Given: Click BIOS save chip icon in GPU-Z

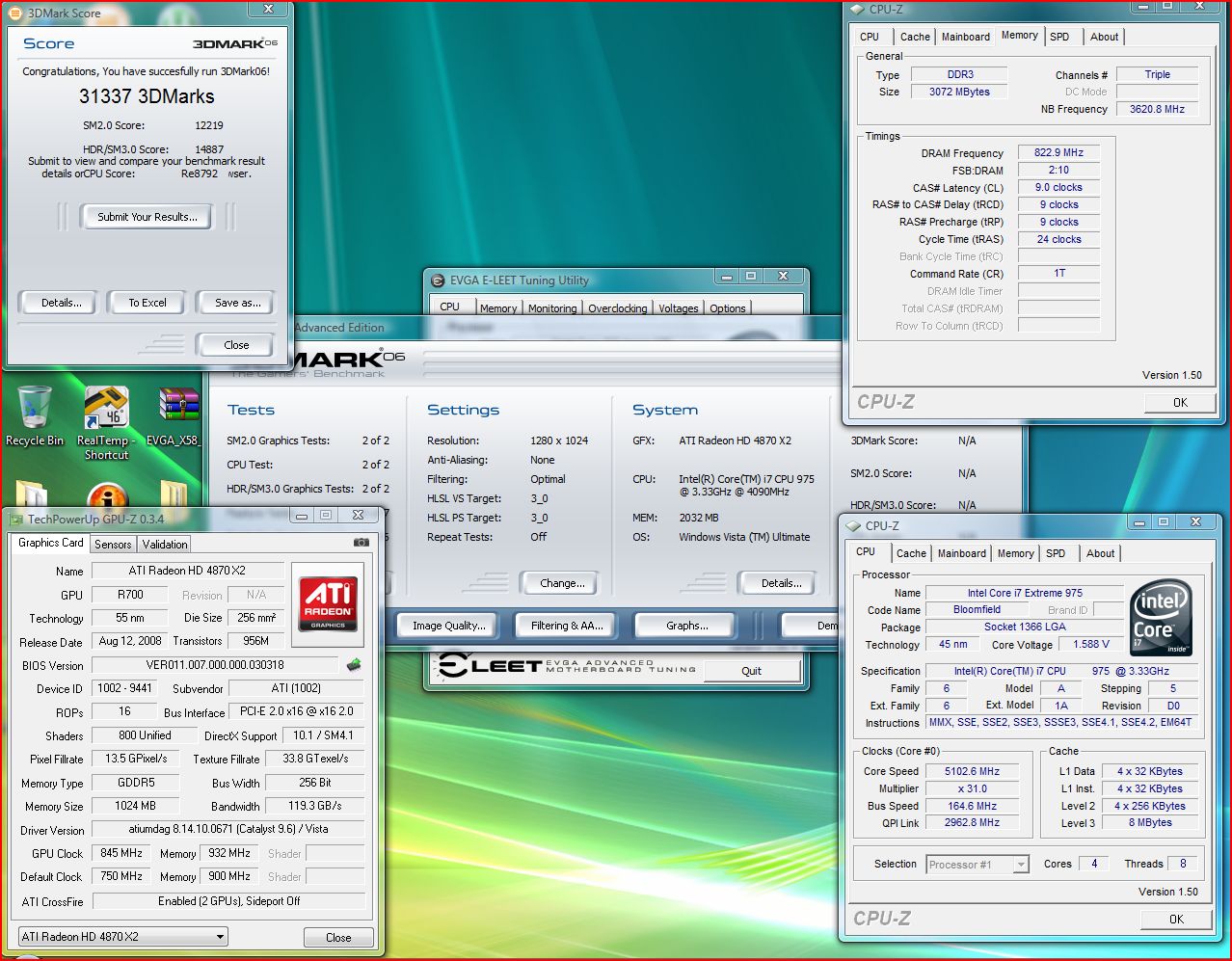Looking at the screenshot, I should click(x=354, y=664).
